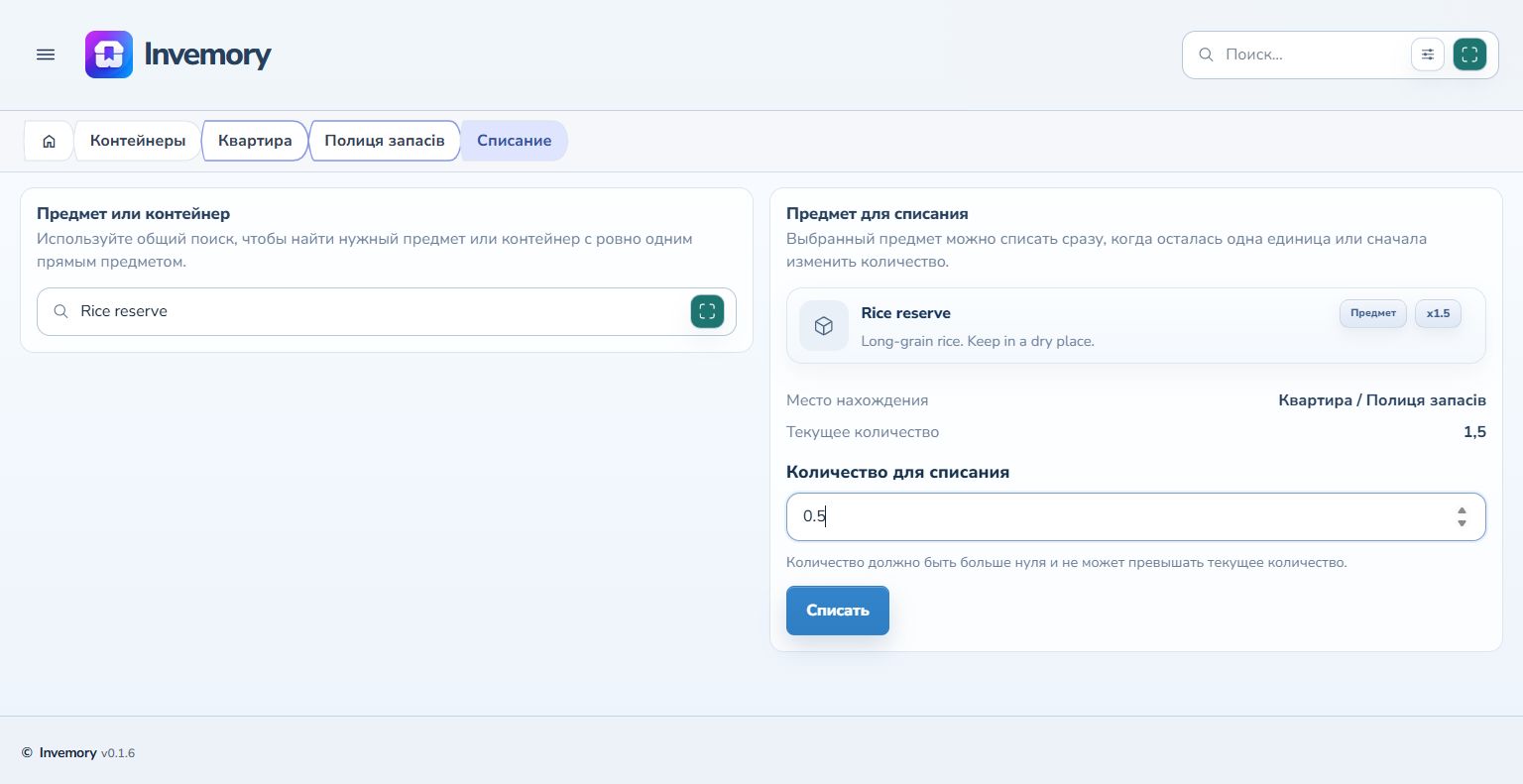This screenshot has height=784, width=1523.
Task: Focus the top Поиск search box
Action: click(x=1314, y=55)
